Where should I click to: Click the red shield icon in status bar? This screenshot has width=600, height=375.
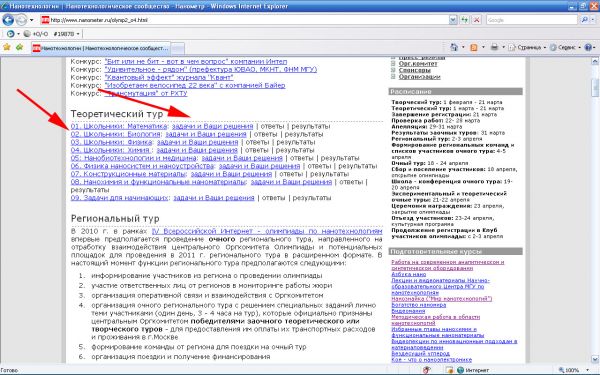[x=427, y=370]
